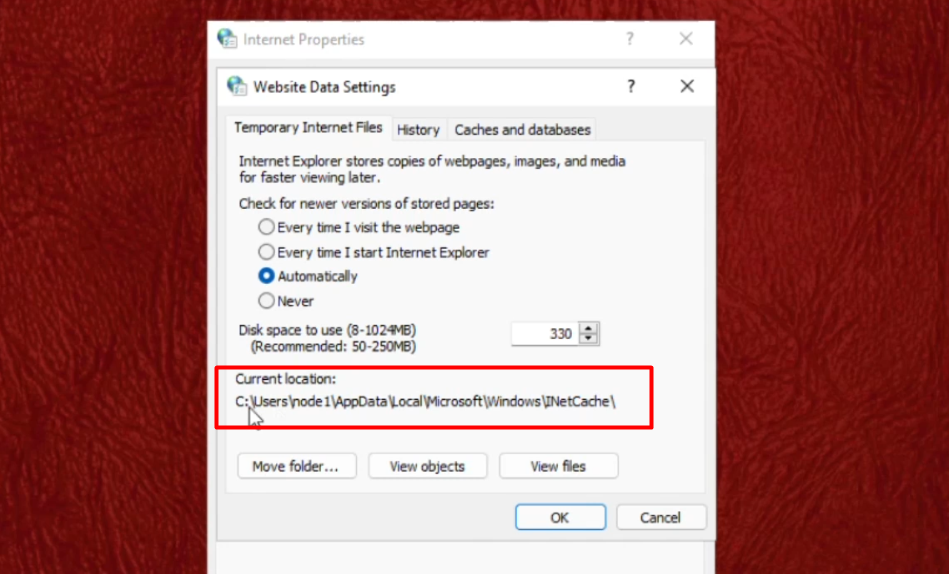Click the Internet Properties title globe icon
This screenshot has width=949, height=574.
click(x=227, y=39)
